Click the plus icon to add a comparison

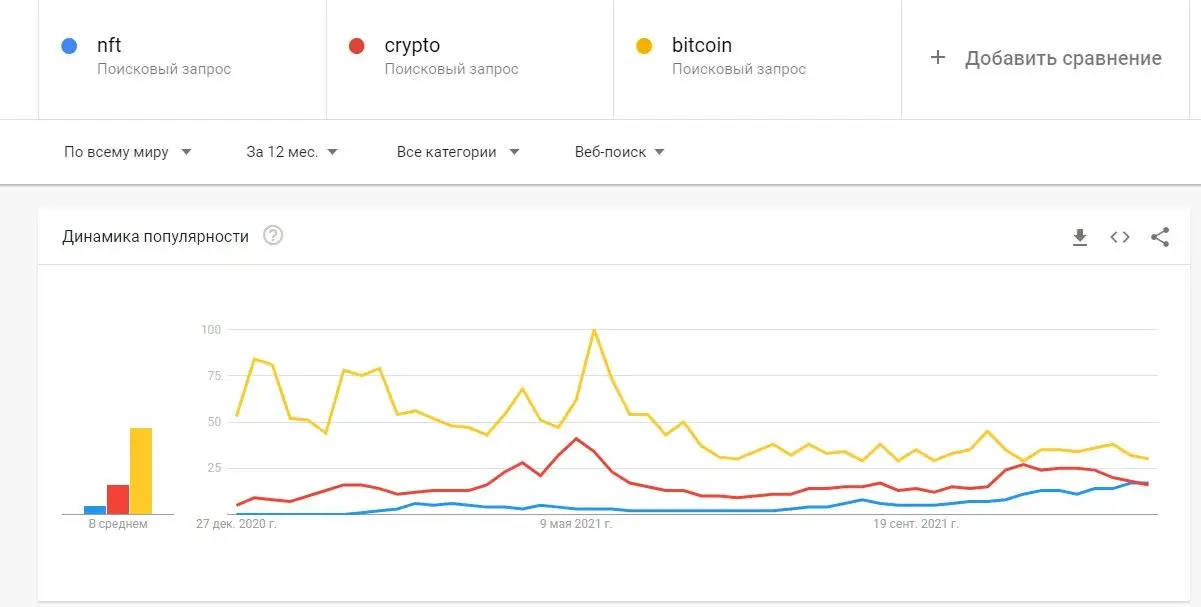tap(937, 58)
